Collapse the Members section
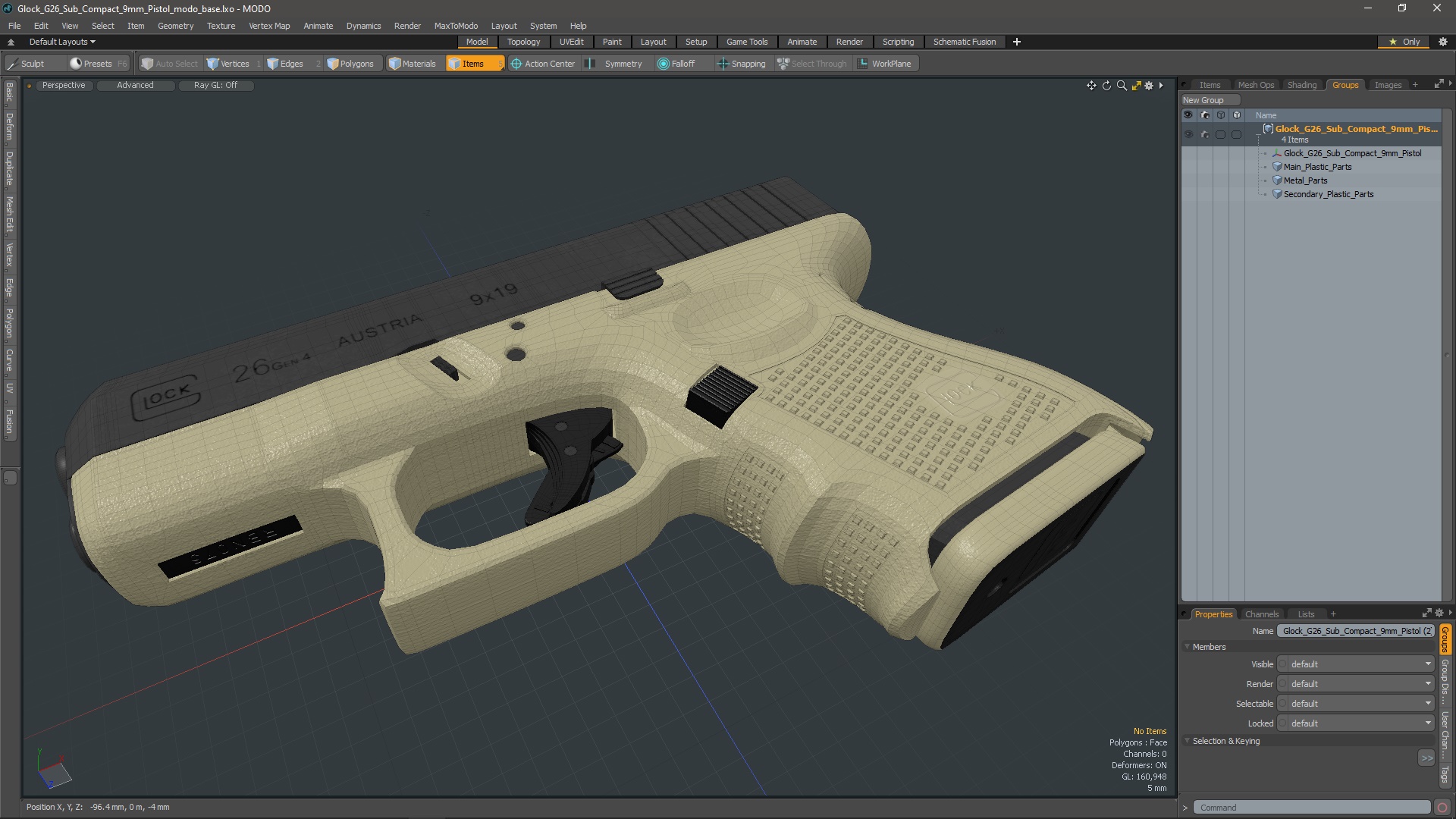1456x819 pixels. pyautogui.click(x=1188, y=647)
